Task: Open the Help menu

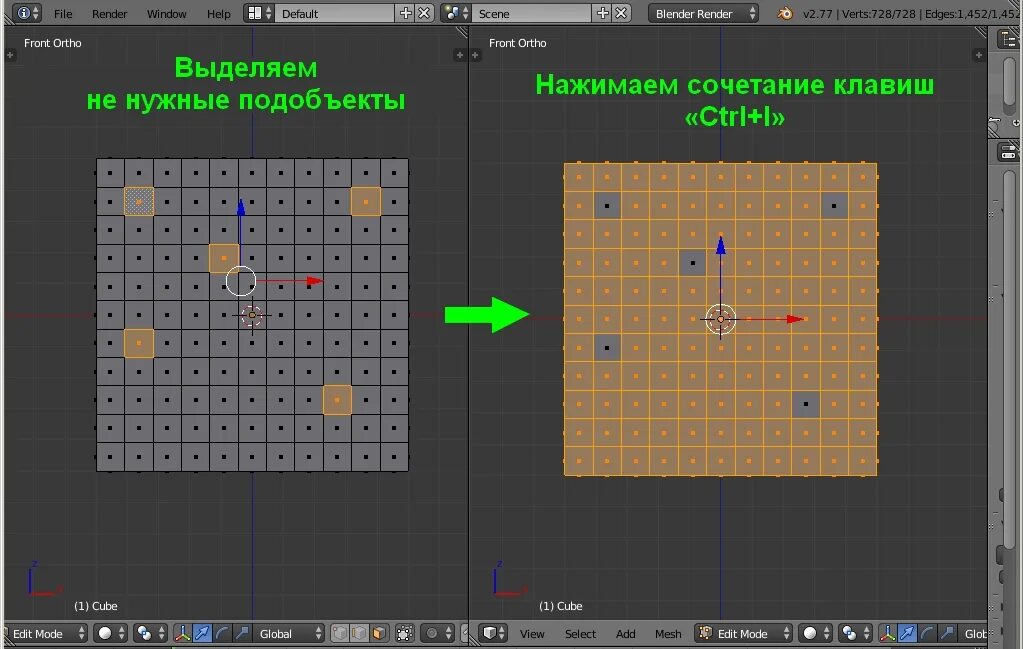Action: point(219,14)
